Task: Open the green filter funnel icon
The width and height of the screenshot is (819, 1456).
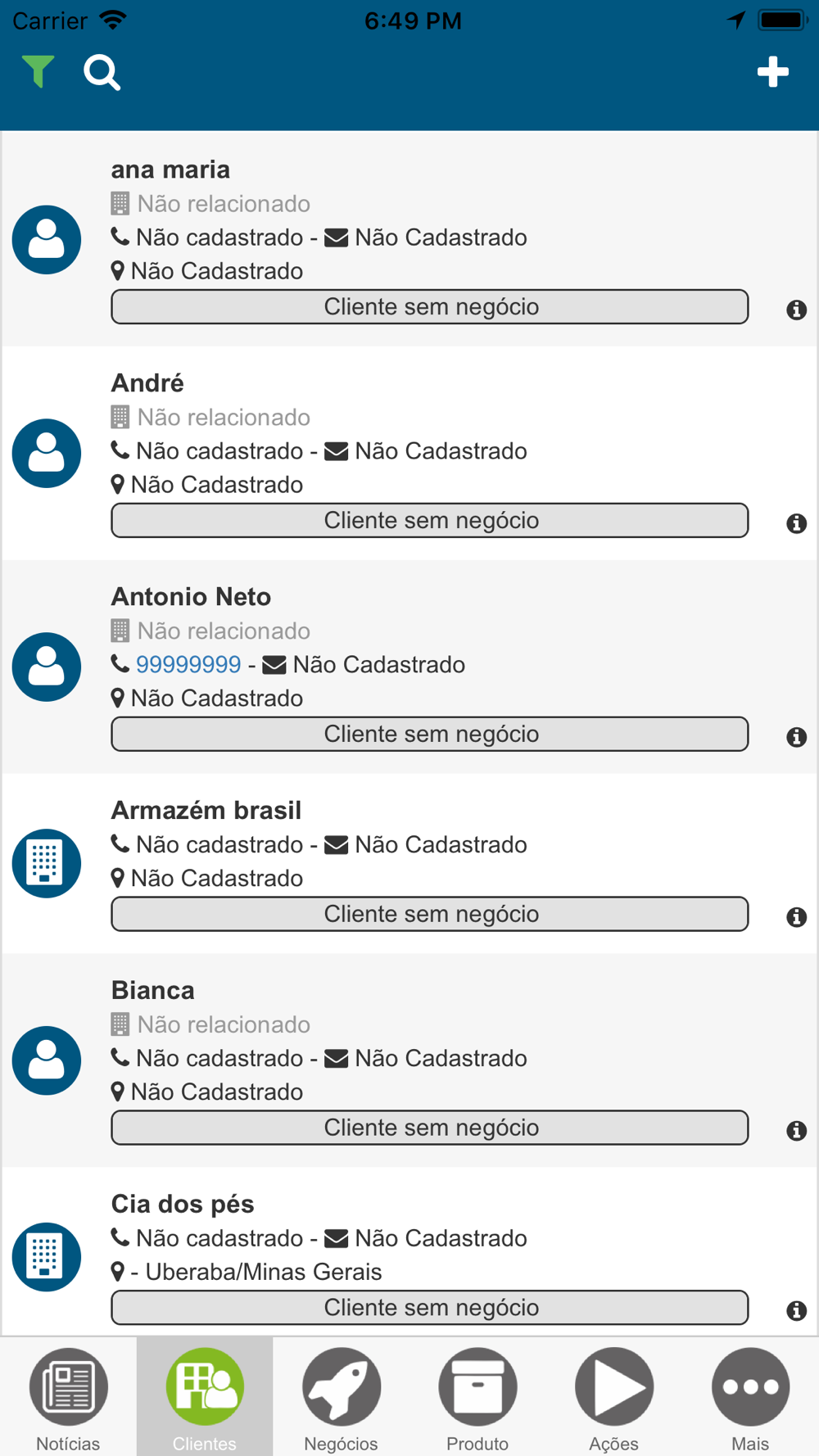Action: pyautogui.click(x=38, y=72)
